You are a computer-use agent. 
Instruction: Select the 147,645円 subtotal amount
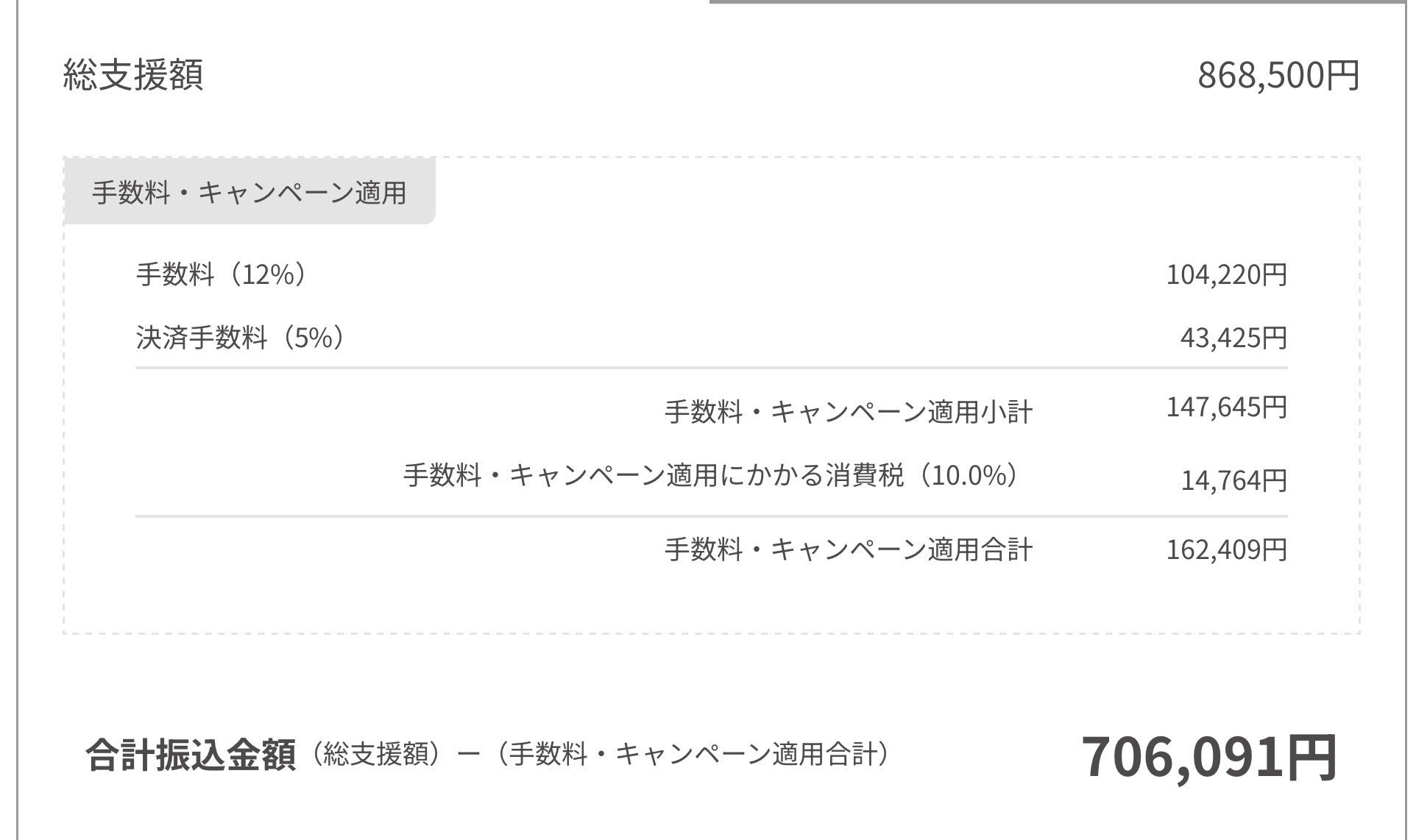pyautogui.click(x=1226, y=407)
